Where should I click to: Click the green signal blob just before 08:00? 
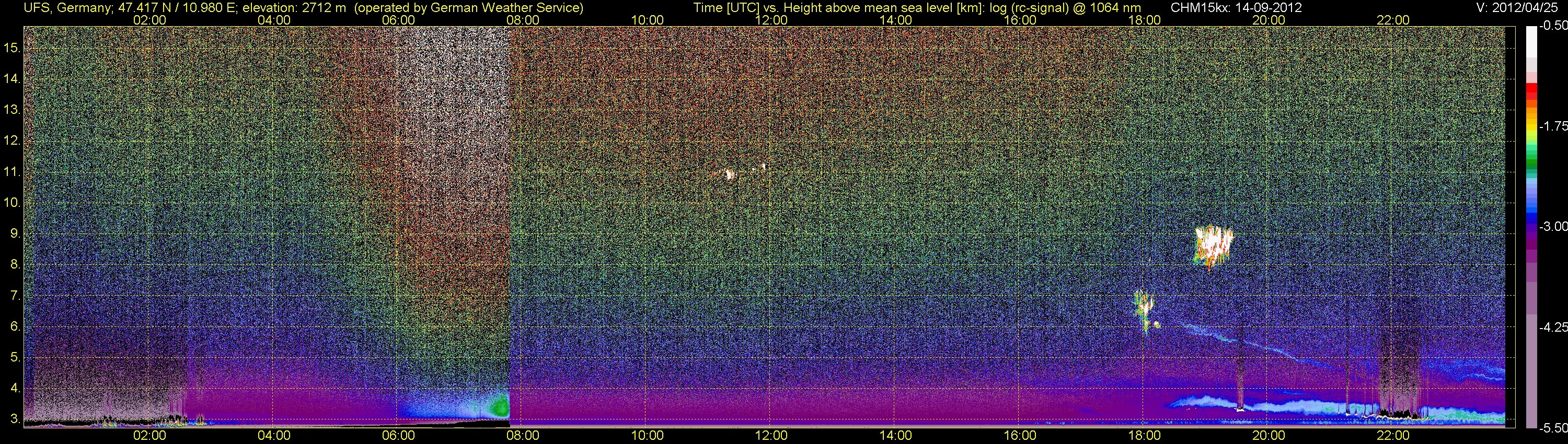coord(501,405)
